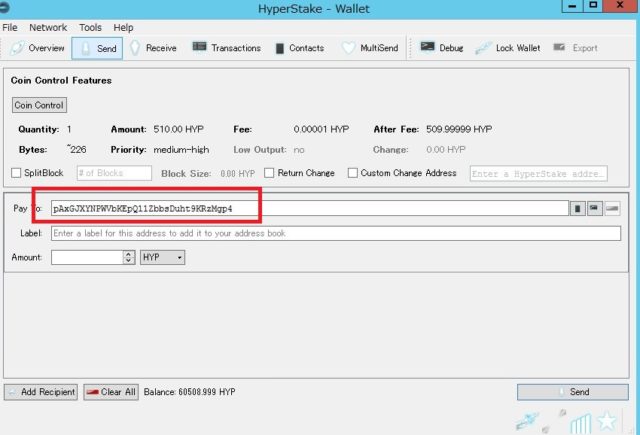Open the HYP unit dropdown
The height and width of the screenshot is (435, 640).
[x=162, y=257]
